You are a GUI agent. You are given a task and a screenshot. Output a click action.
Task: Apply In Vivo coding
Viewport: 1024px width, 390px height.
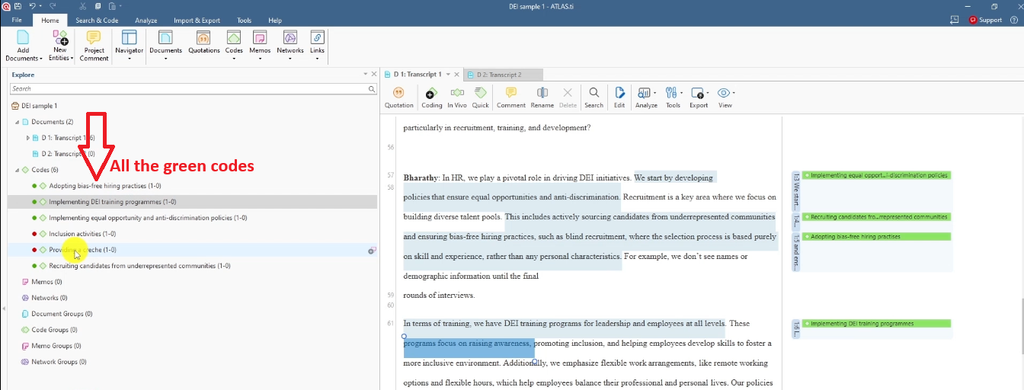(456, 97)
